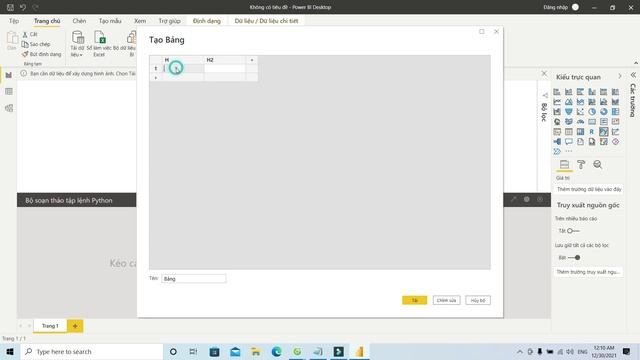The height and width of the screenshot is (360, 640).
Task: Add a new column in Tạo Bảng grid
Action: (x=252, y=60)
